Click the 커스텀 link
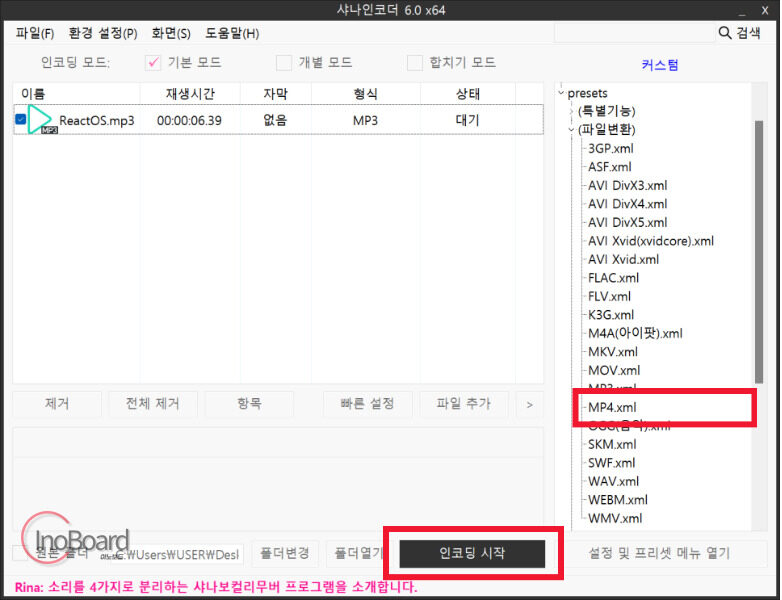 point(660,65)
